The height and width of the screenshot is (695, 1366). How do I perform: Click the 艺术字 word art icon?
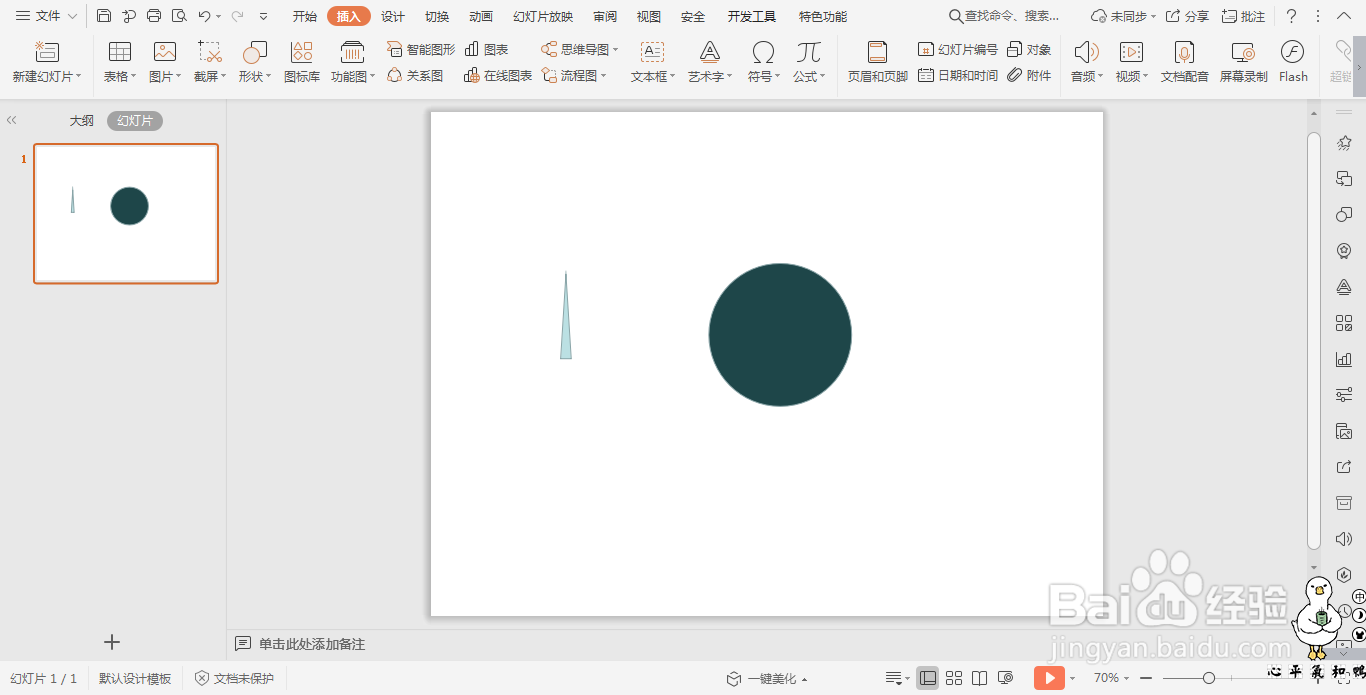[x=709, y=52]
